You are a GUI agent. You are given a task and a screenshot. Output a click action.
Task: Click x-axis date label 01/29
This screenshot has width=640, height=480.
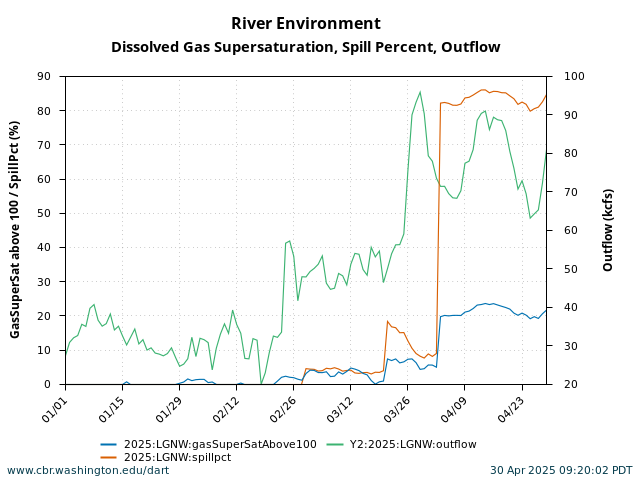click(169, 409)
